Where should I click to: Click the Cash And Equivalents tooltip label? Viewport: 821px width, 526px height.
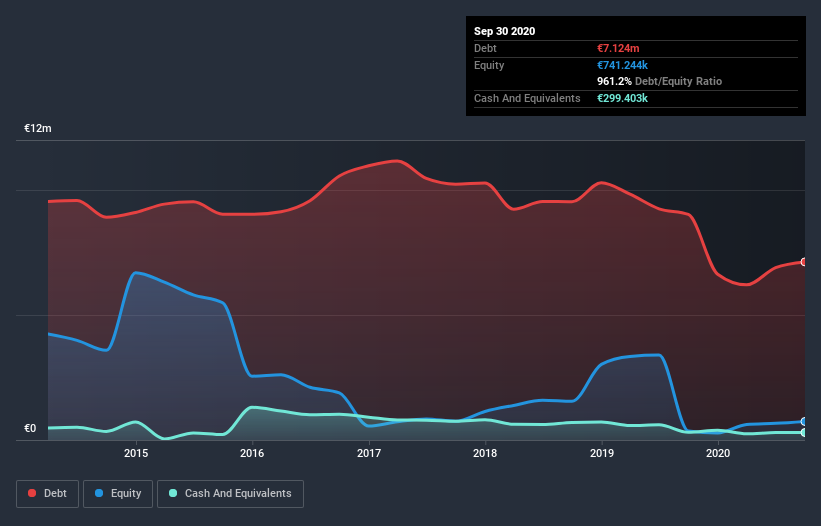coord(527,98)
